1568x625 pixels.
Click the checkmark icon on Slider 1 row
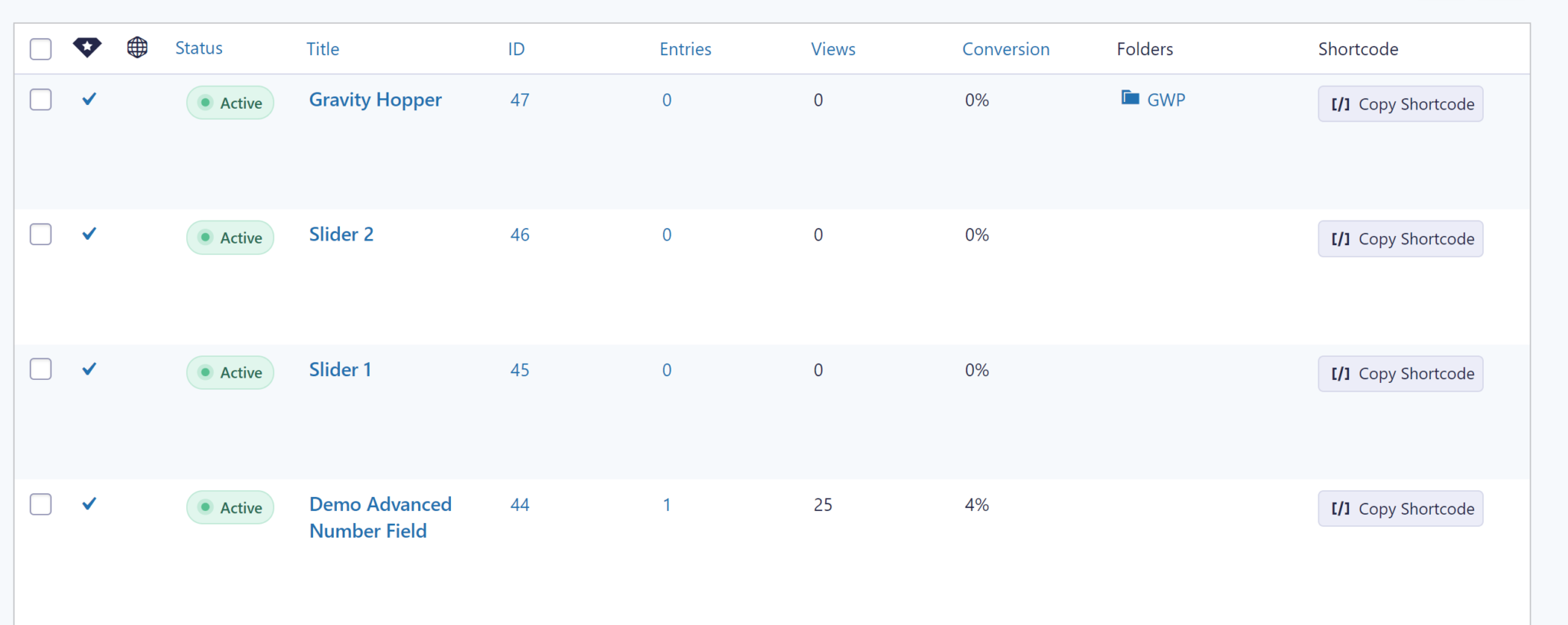(x=89, y=368)
